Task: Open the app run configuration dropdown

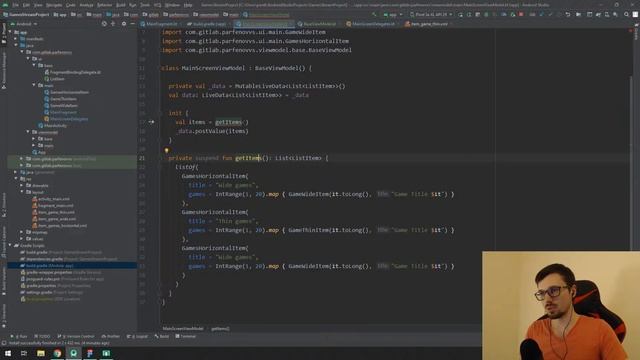Action: [393, 14]
